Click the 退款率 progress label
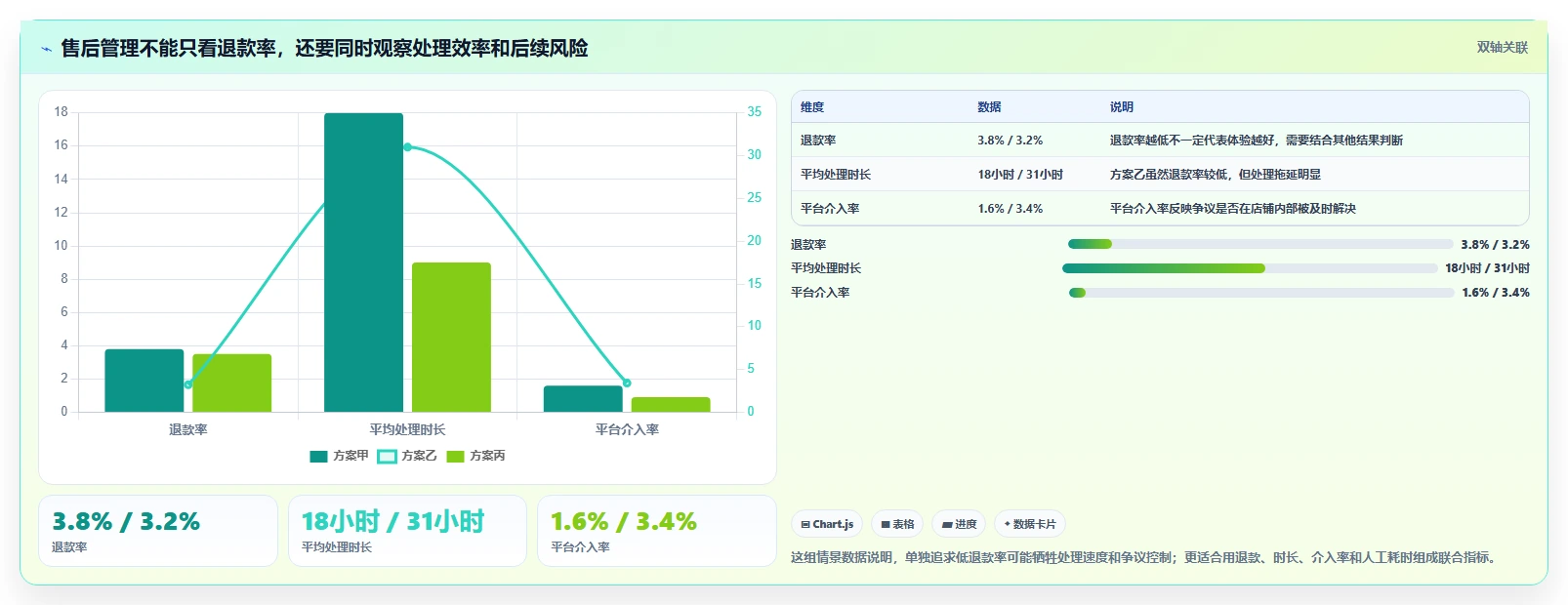 (808, 245)
